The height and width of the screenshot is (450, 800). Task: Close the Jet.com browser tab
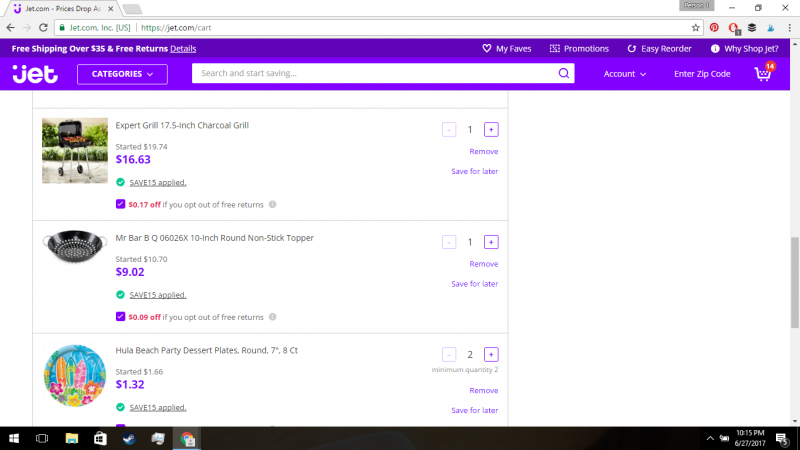click(111, 9)
